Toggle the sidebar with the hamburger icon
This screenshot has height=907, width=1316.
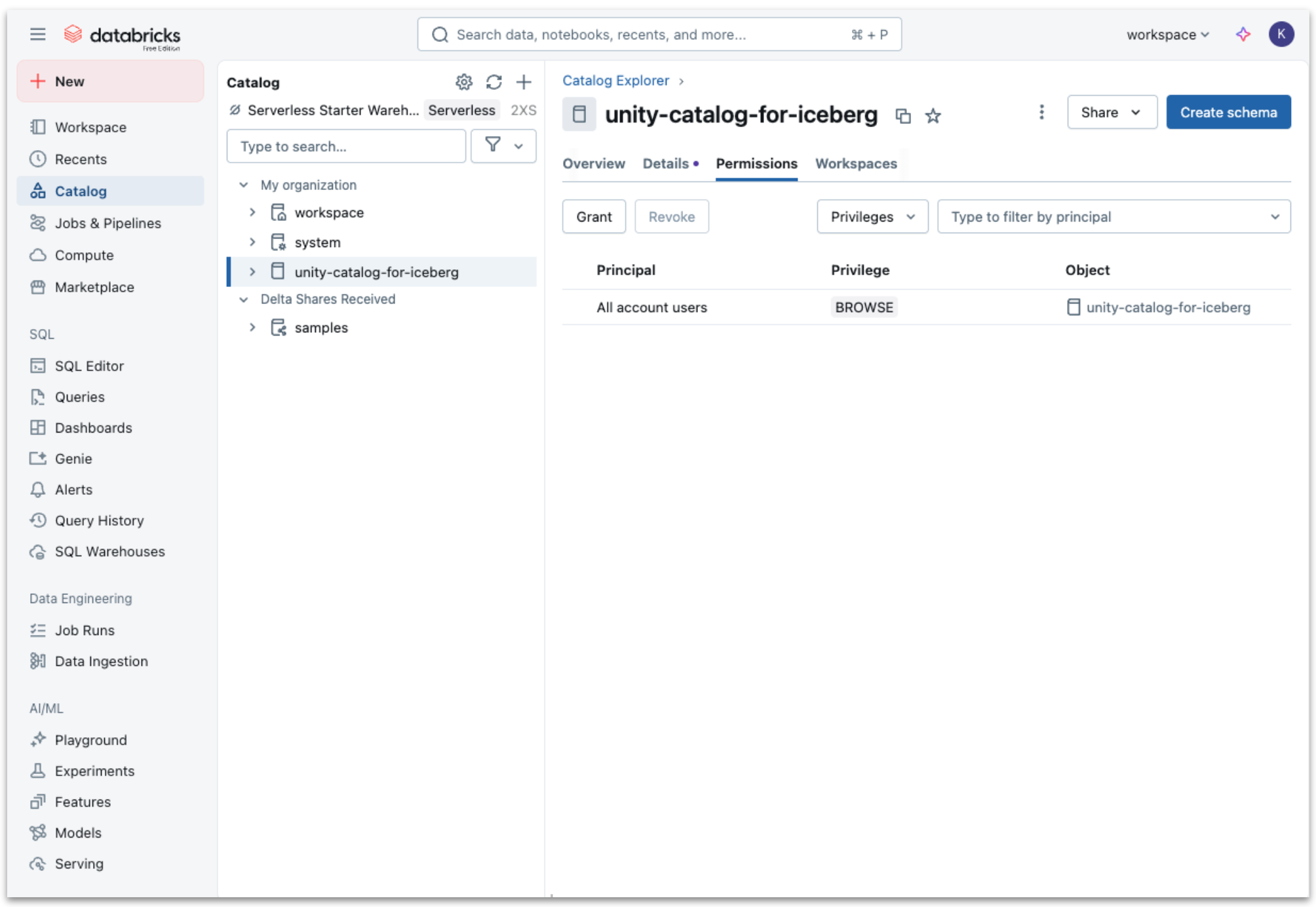pyautogui.click(x=37, y=34)
